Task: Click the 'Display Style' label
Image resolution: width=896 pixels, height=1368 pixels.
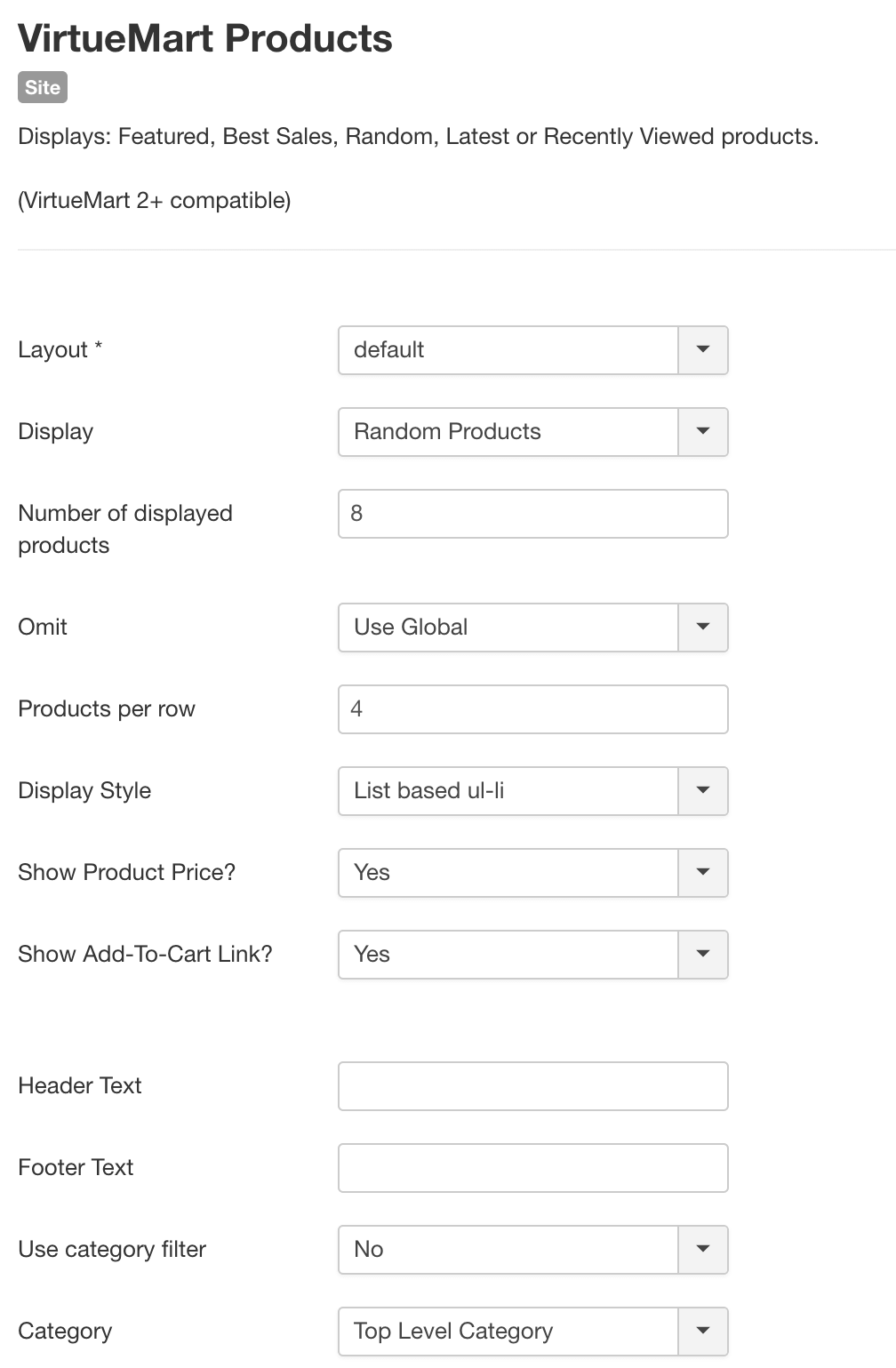Action: 84,791
